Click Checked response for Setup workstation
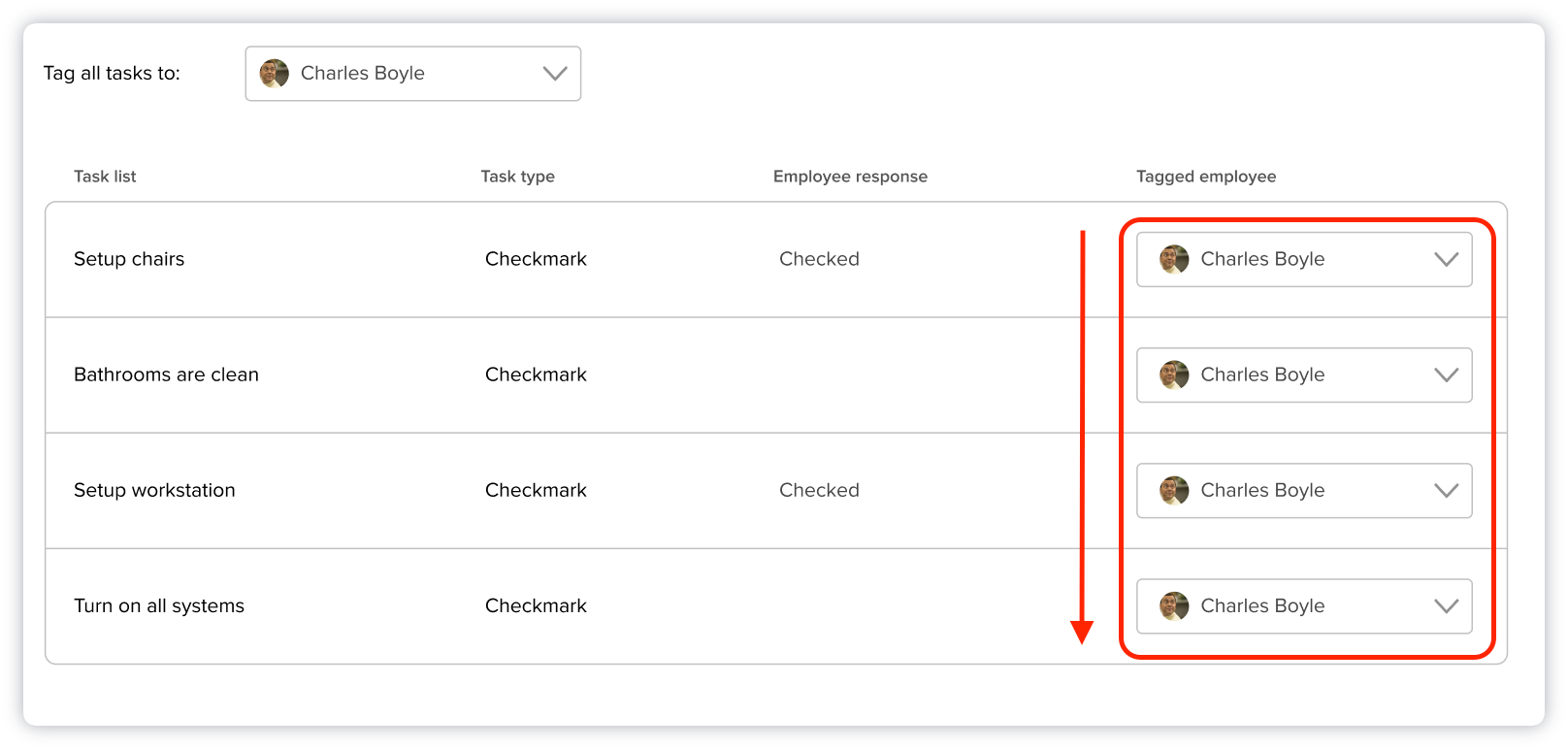Screen dimensions: 1568x749 (x=819, y=490)
